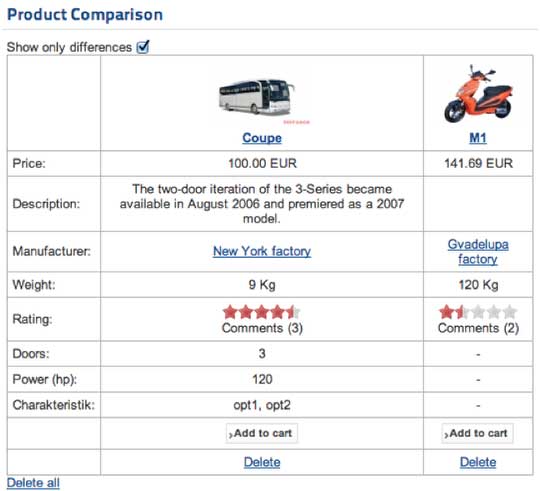Viewport: 540px width, 491px height.
Task: Open Comments (2) for M1
Action: pos(478,328)
